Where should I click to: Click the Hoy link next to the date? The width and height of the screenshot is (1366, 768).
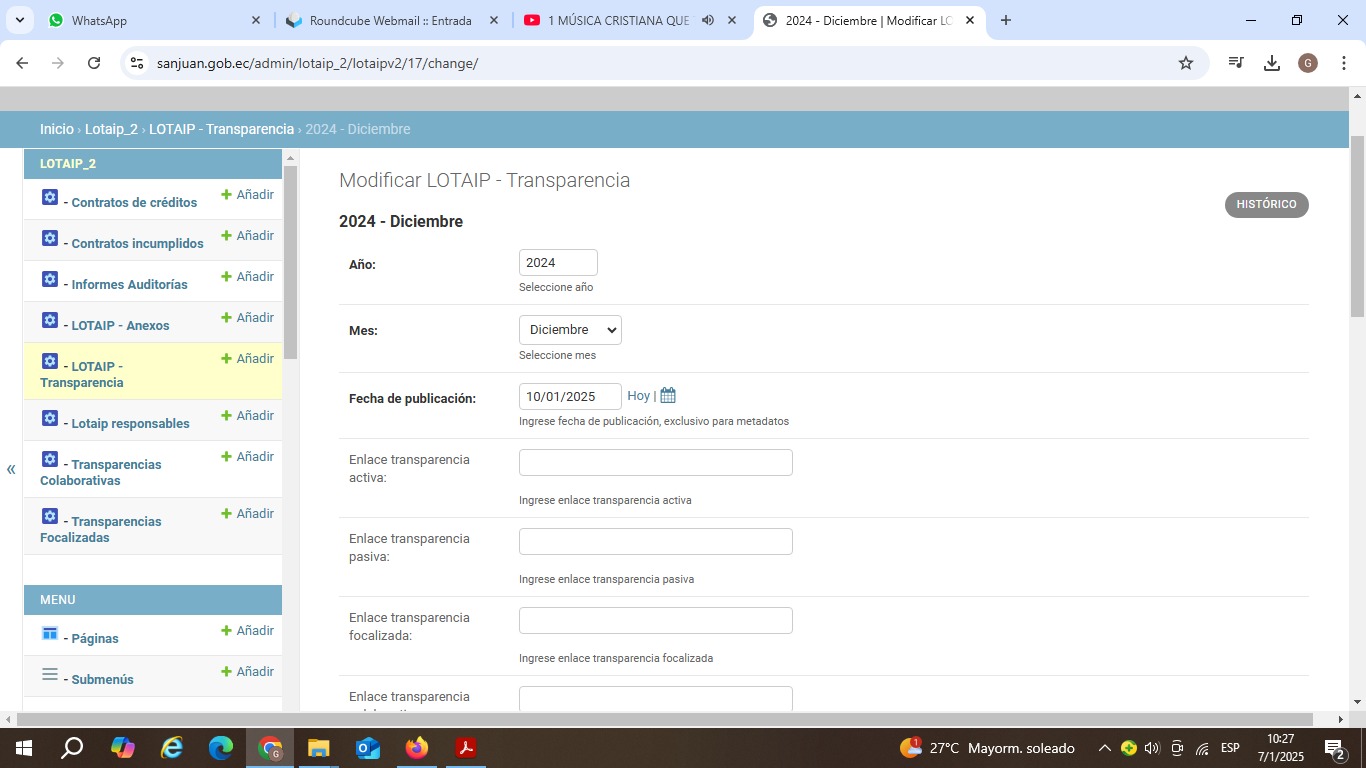pos(638,396)
